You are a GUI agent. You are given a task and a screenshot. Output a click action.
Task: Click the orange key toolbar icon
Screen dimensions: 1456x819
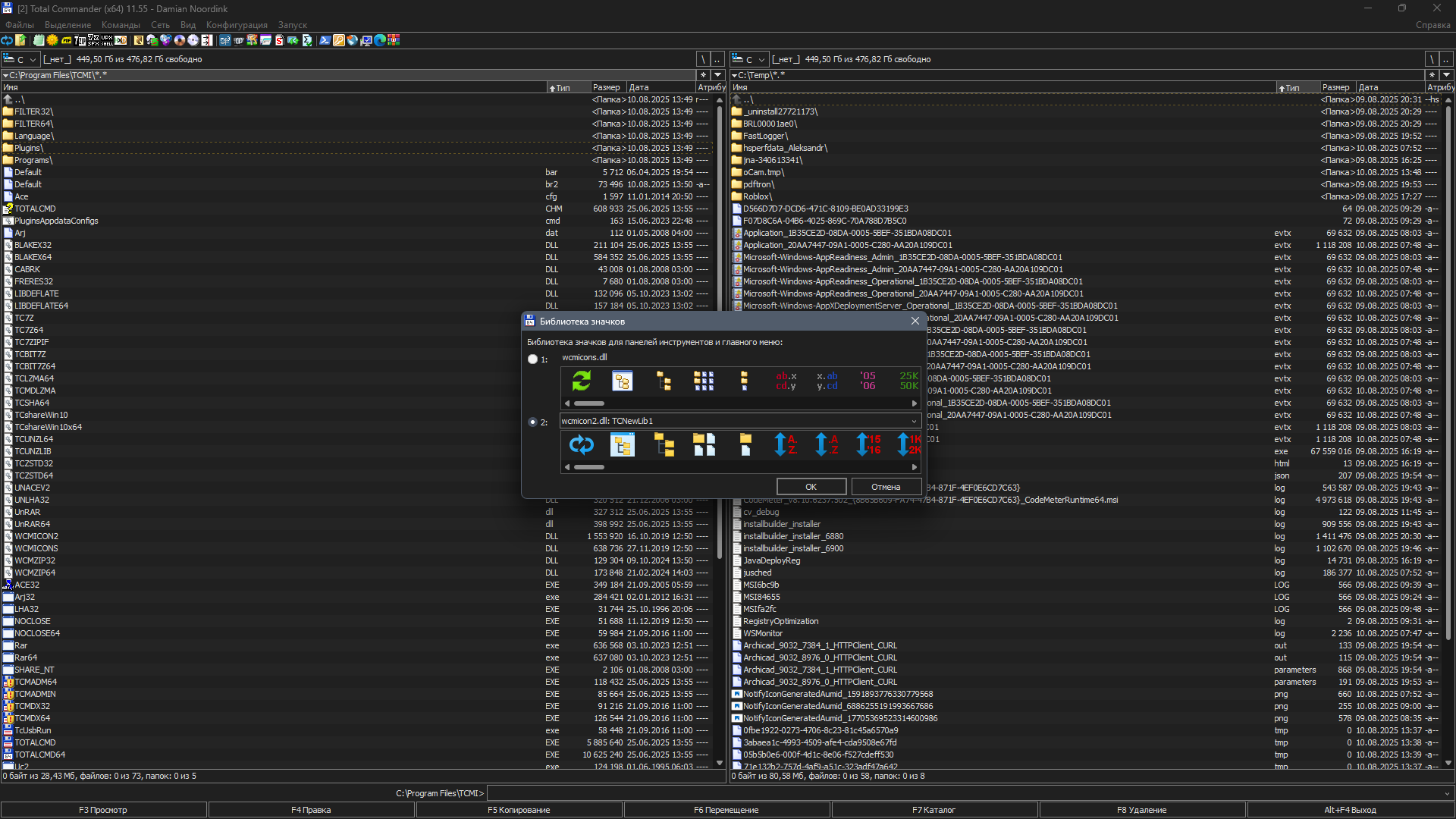tap(339, 40)
